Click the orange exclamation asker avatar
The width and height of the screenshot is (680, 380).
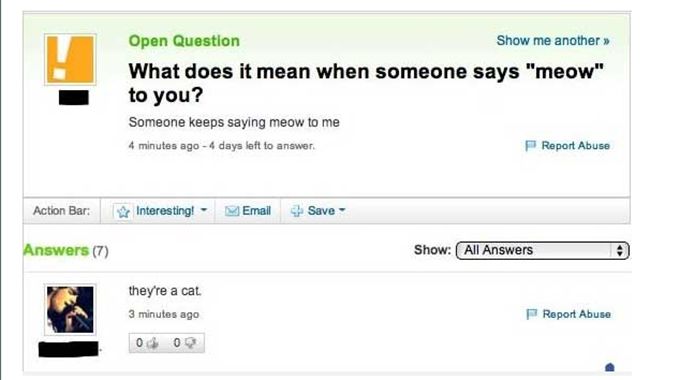pyautogui.click(x=70, y=59)
